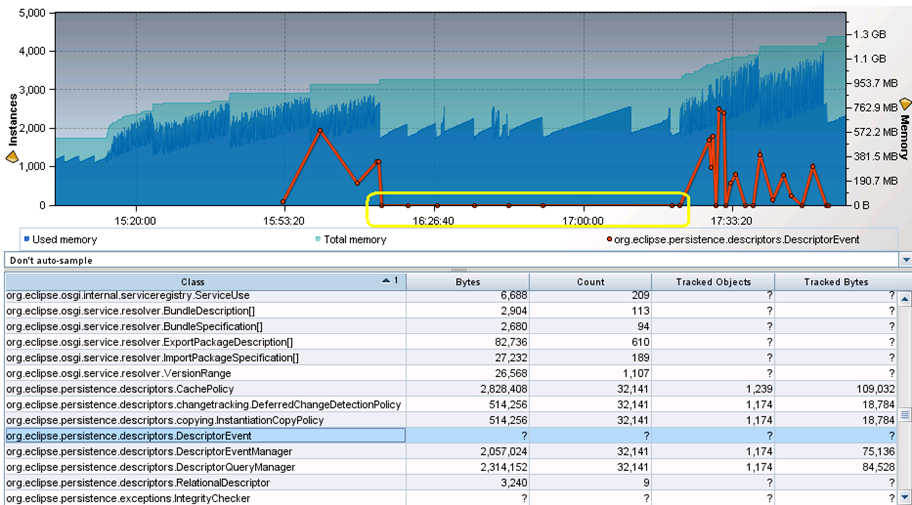The width and height of the screenshot is (912, 505).
Task: Select the DescriptorQueryManager row
Action: (150, 467)
